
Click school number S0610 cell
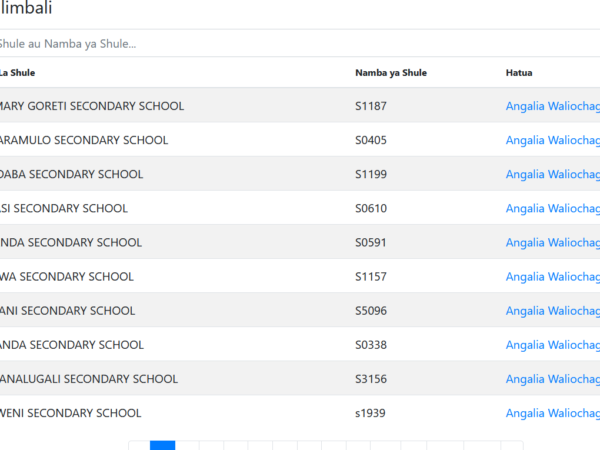tap(371, 208)
